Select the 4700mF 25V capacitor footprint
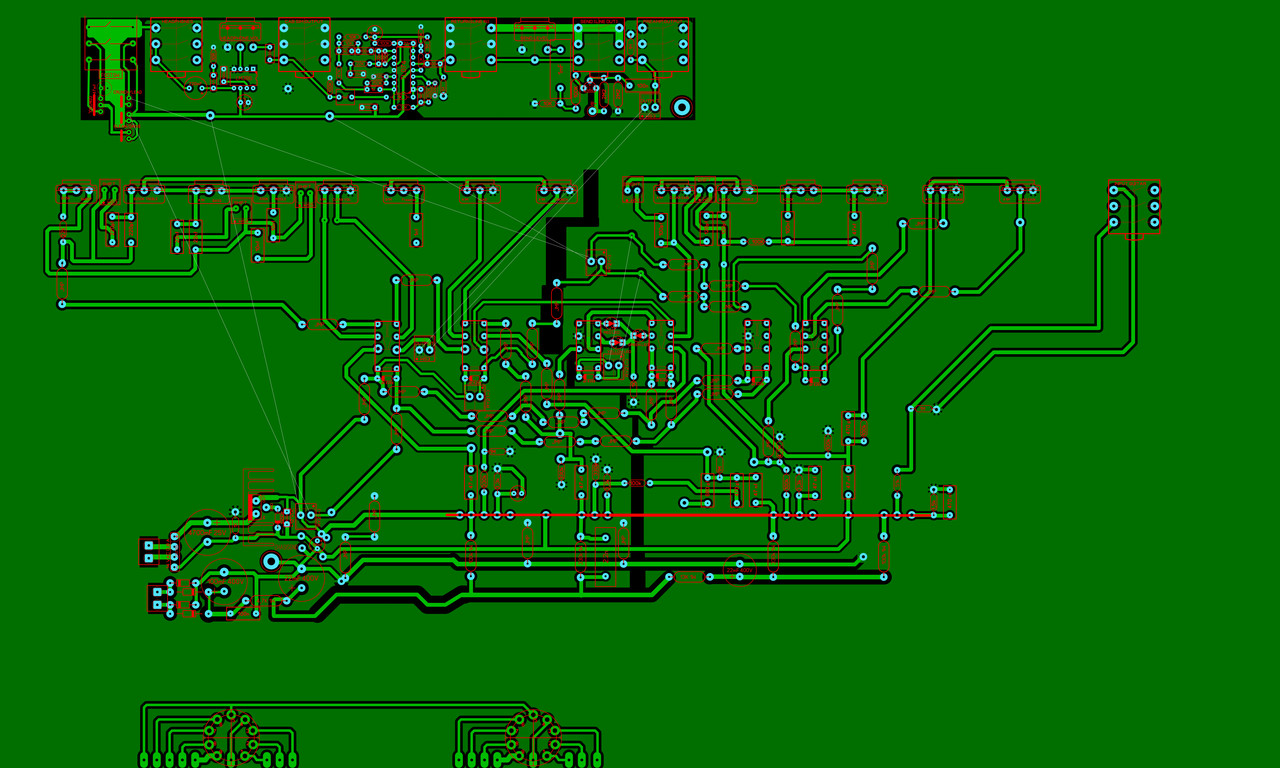This screenshot has height=768, width=1280. click(x=207, y=532)
